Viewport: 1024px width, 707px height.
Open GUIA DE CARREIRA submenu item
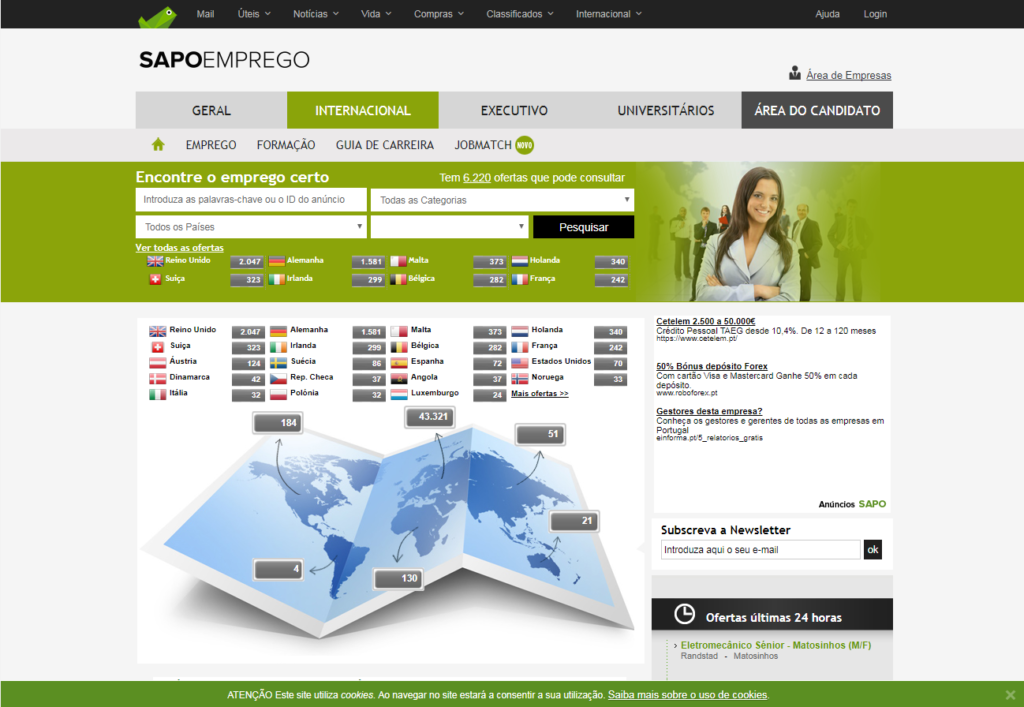[385, 145]
